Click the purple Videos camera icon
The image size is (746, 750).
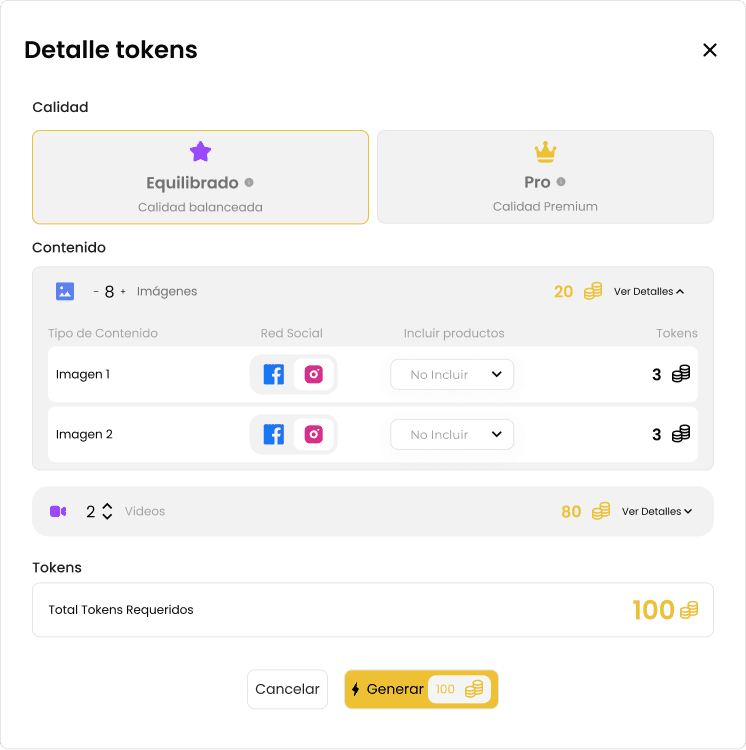point(58,511)
